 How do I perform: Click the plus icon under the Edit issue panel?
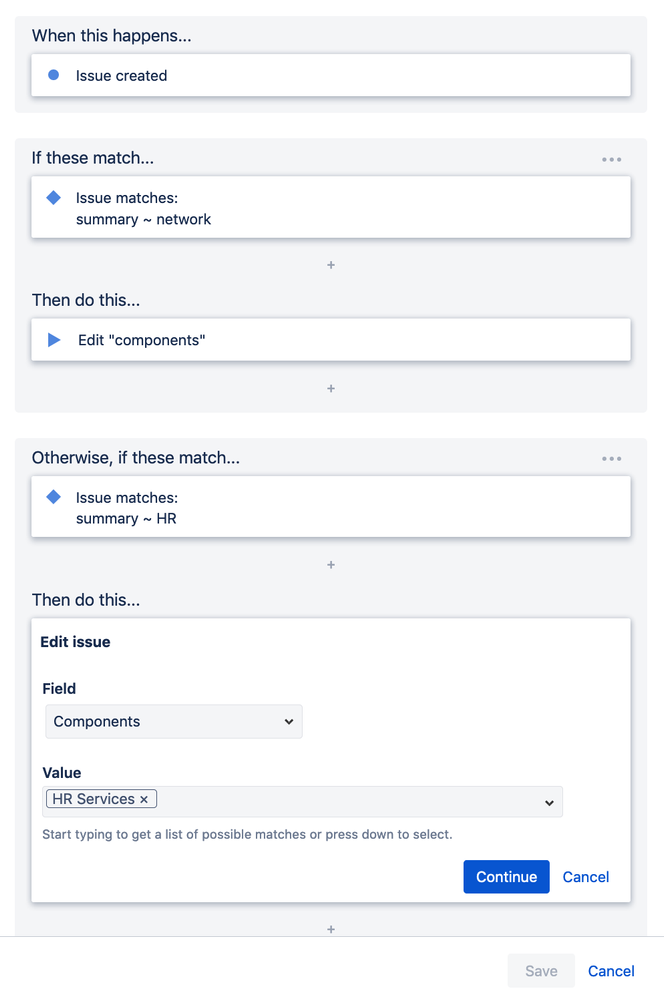330,929
